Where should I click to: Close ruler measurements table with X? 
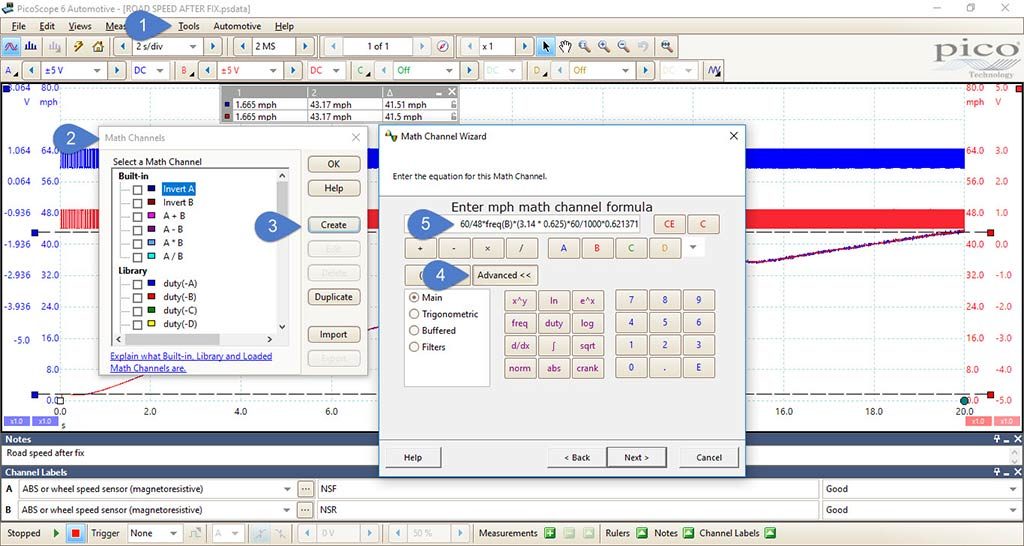tap(452, 92)
